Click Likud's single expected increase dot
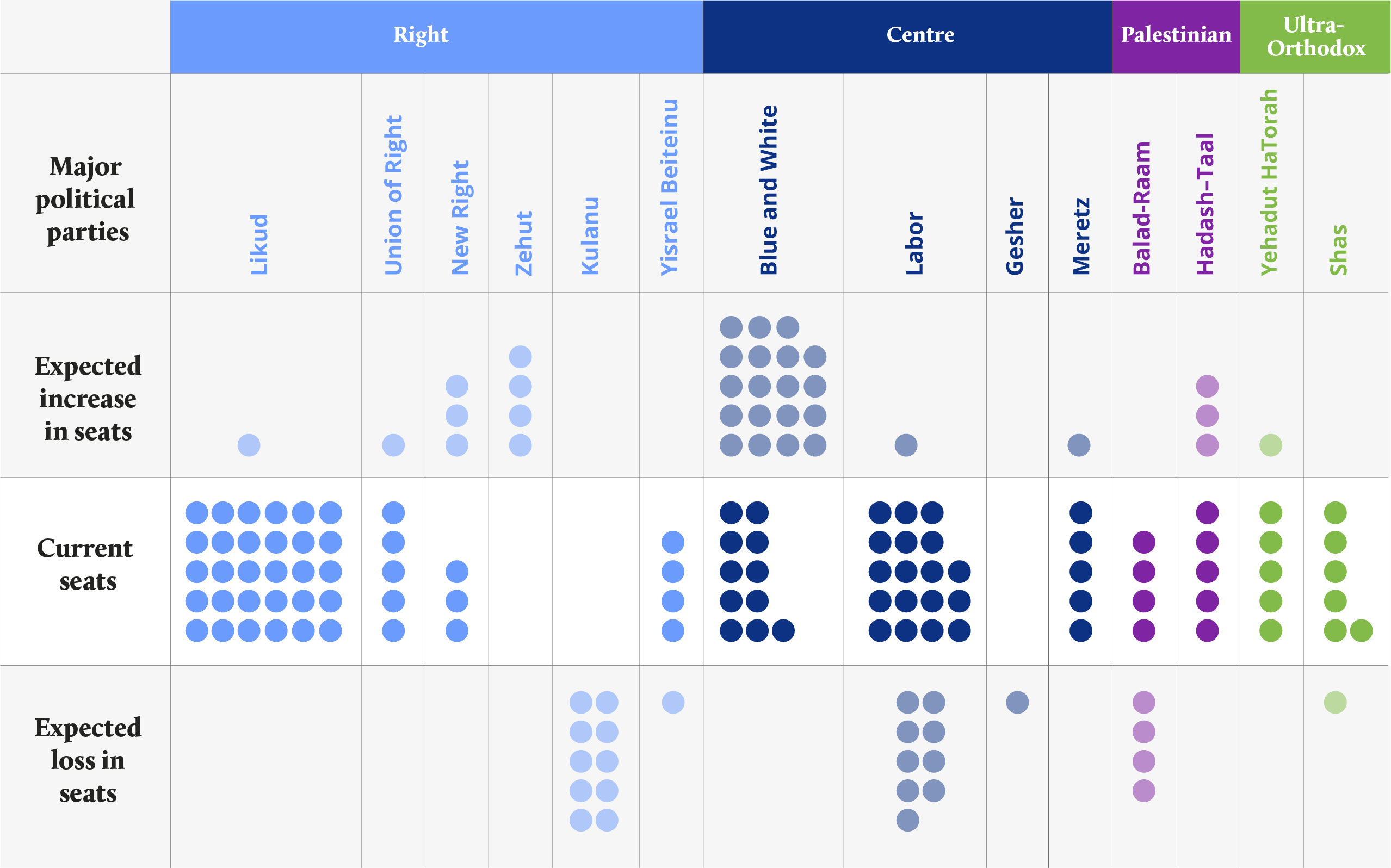Viewport: 1391px width, 868px height. (x=249, y=445)
